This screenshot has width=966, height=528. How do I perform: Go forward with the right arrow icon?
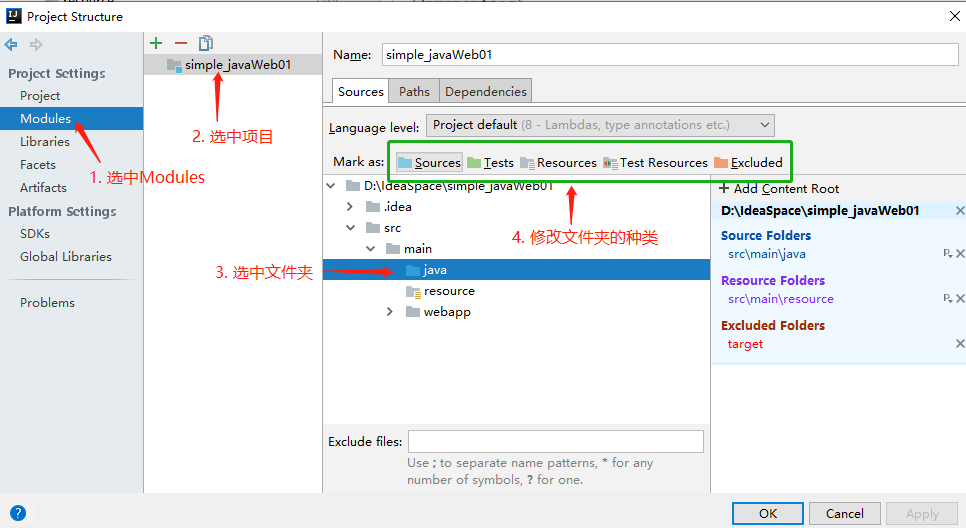(36, 44)
